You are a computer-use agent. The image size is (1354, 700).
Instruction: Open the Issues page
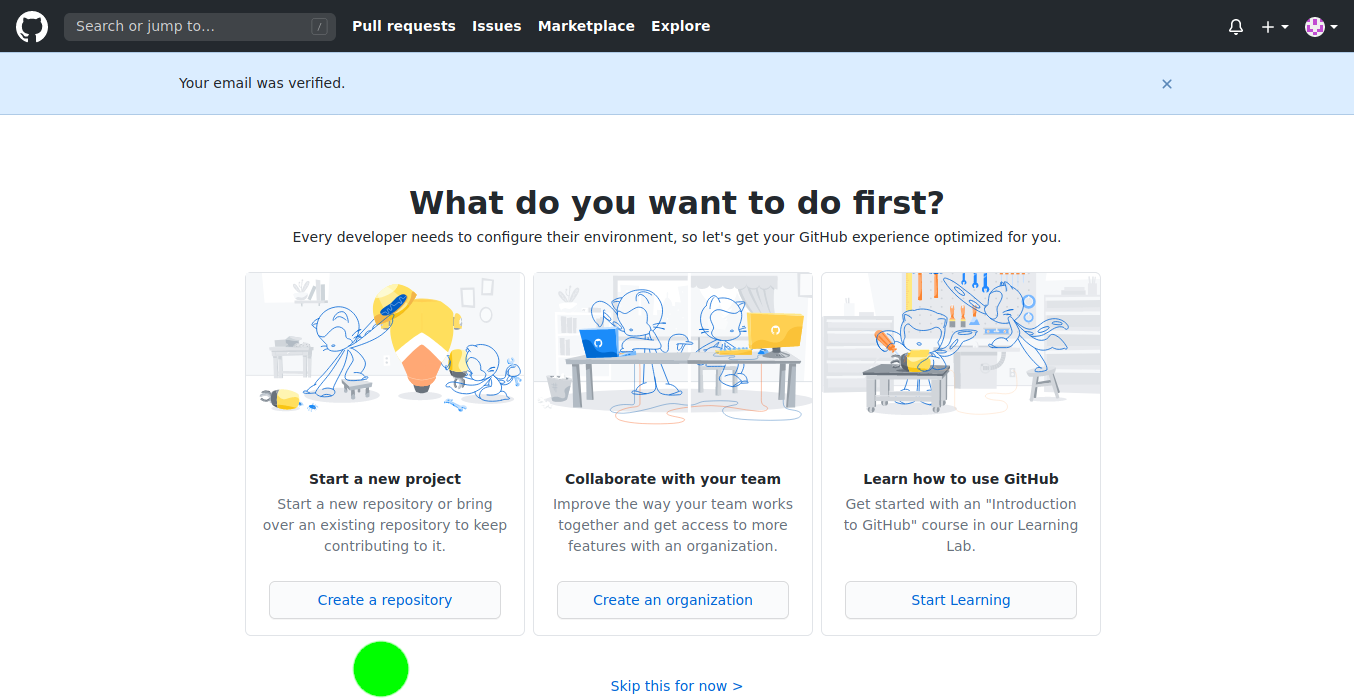[x=496, y=27]
